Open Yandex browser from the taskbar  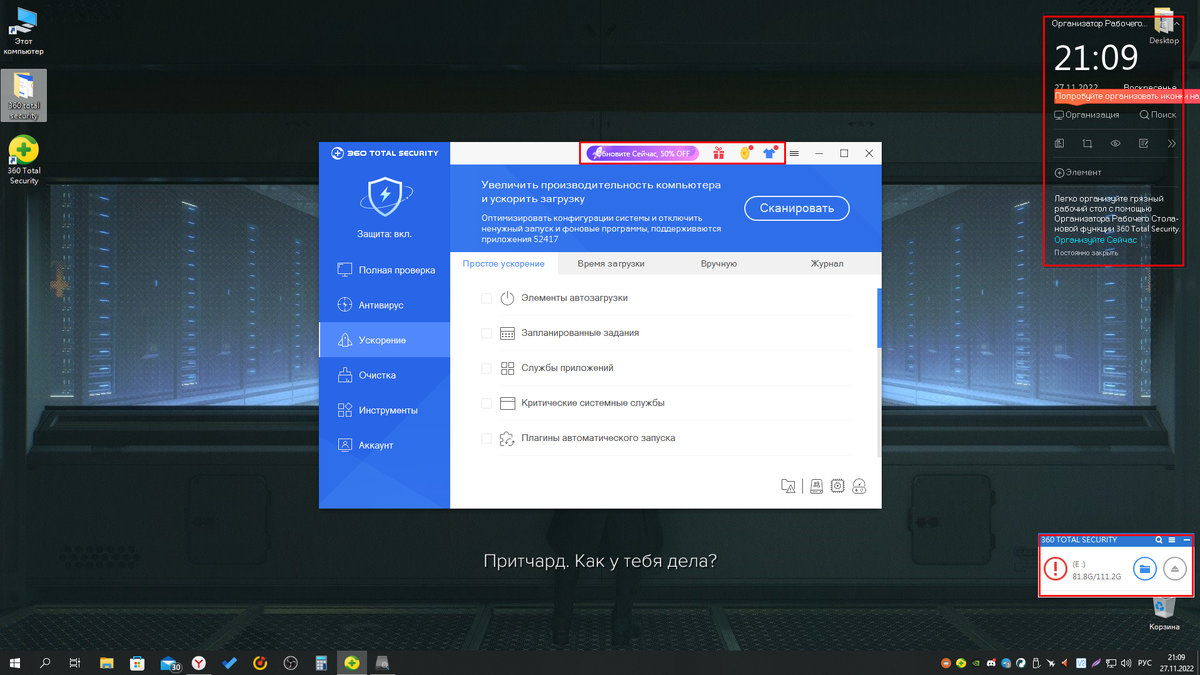click(x=200, y=662)
